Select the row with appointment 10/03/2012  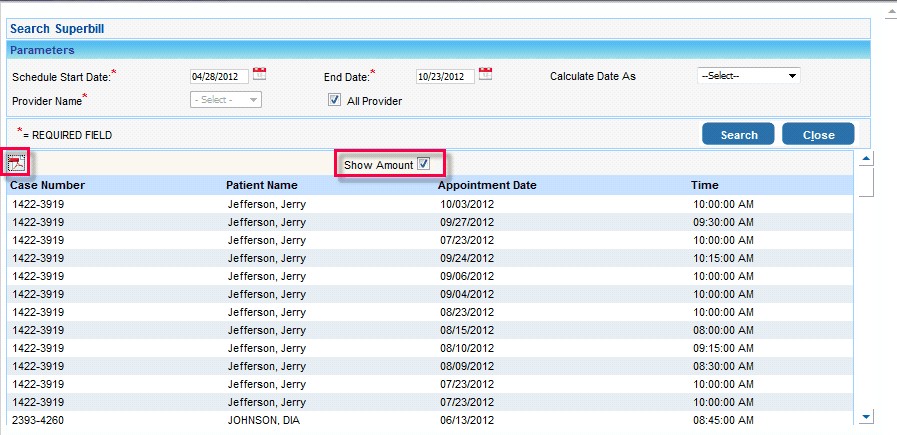pos(467,204)
